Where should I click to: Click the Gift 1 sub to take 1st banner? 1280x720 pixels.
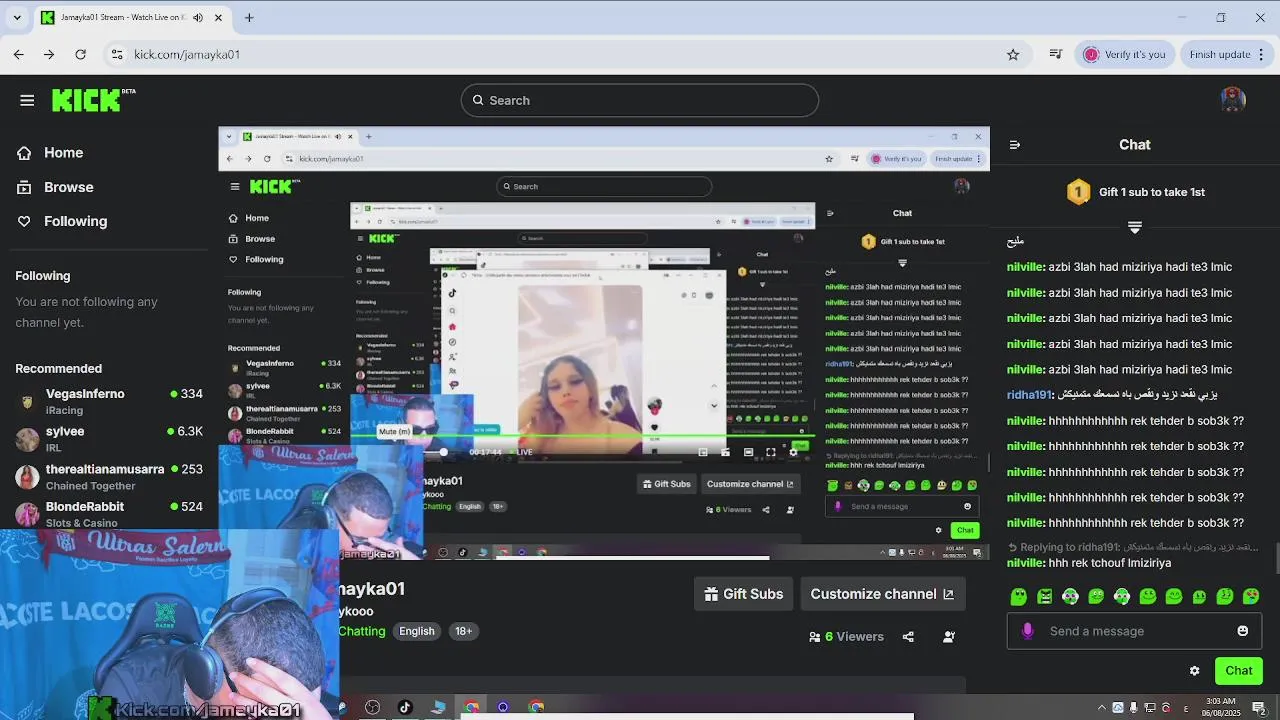click(1135, 192)
